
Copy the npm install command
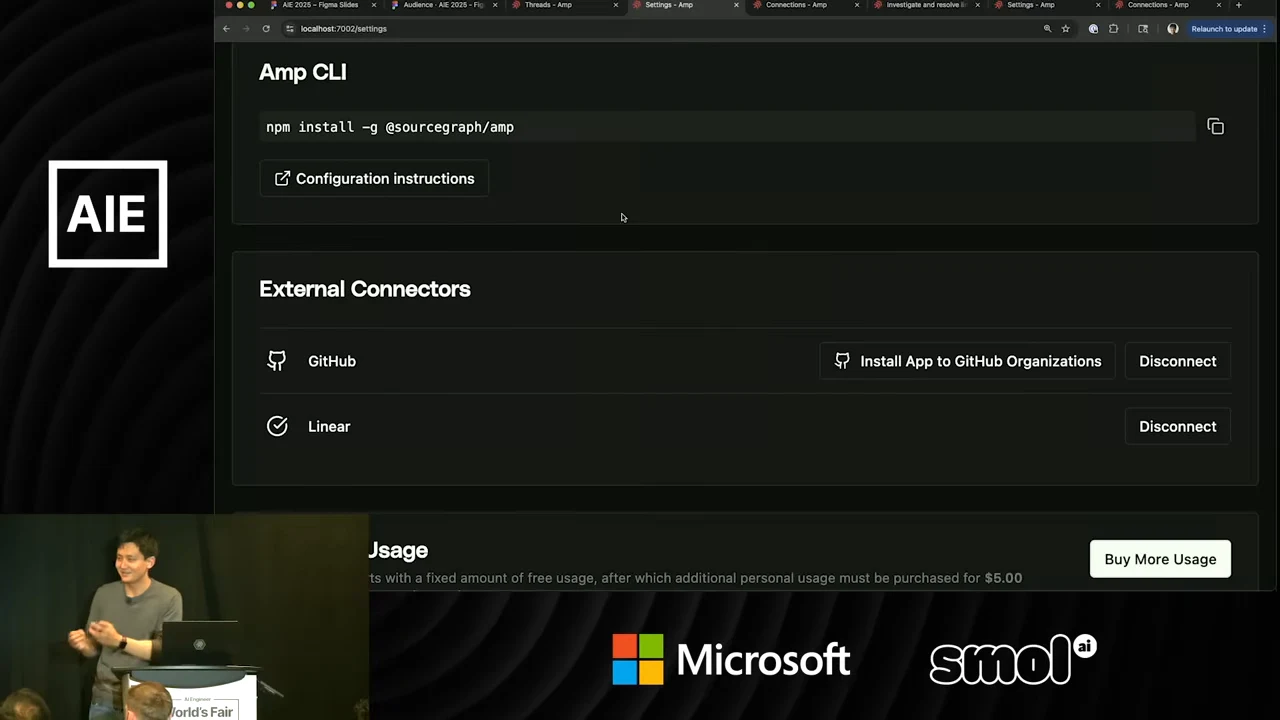click(x=1215, y=127)
